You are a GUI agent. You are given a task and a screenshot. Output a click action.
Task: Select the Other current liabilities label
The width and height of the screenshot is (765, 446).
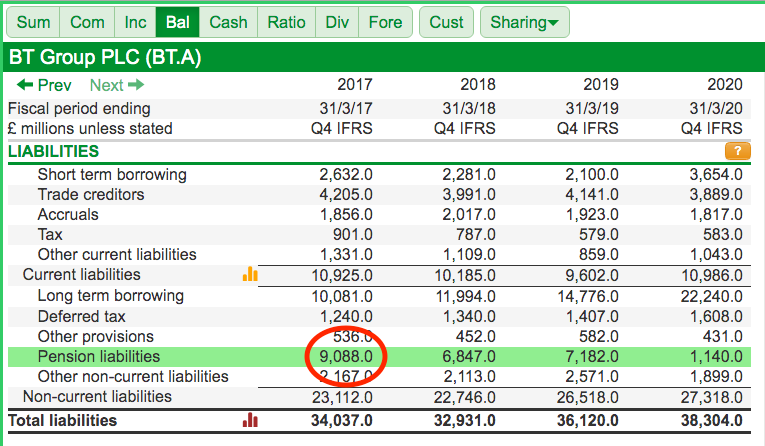[x=117, y=255]
